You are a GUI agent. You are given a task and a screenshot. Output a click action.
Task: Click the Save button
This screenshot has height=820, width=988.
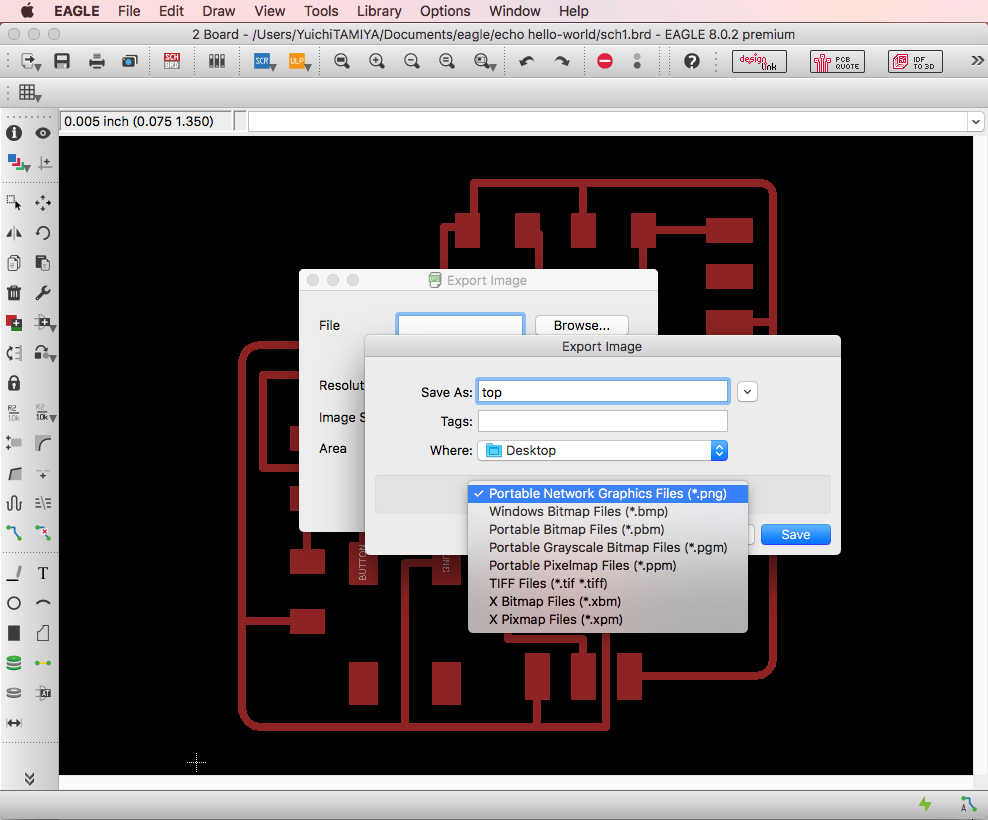tap(796, 534)
